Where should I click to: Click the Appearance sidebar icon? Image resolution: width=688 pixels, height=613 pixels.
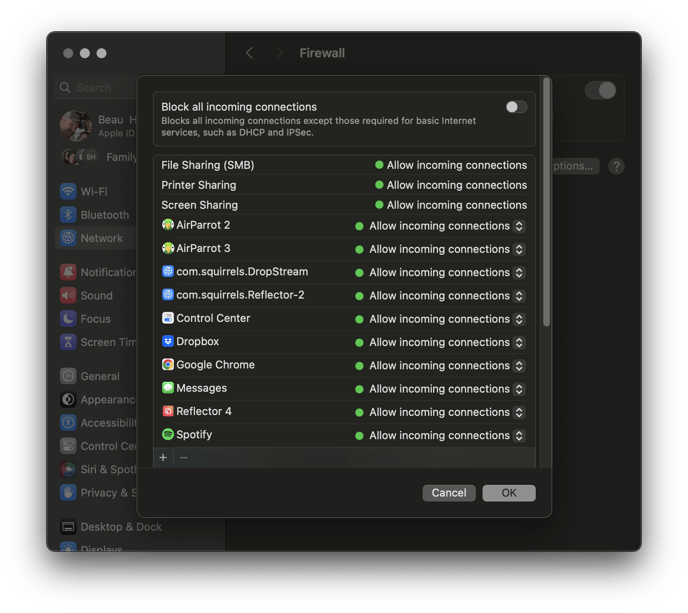(68, 399)
